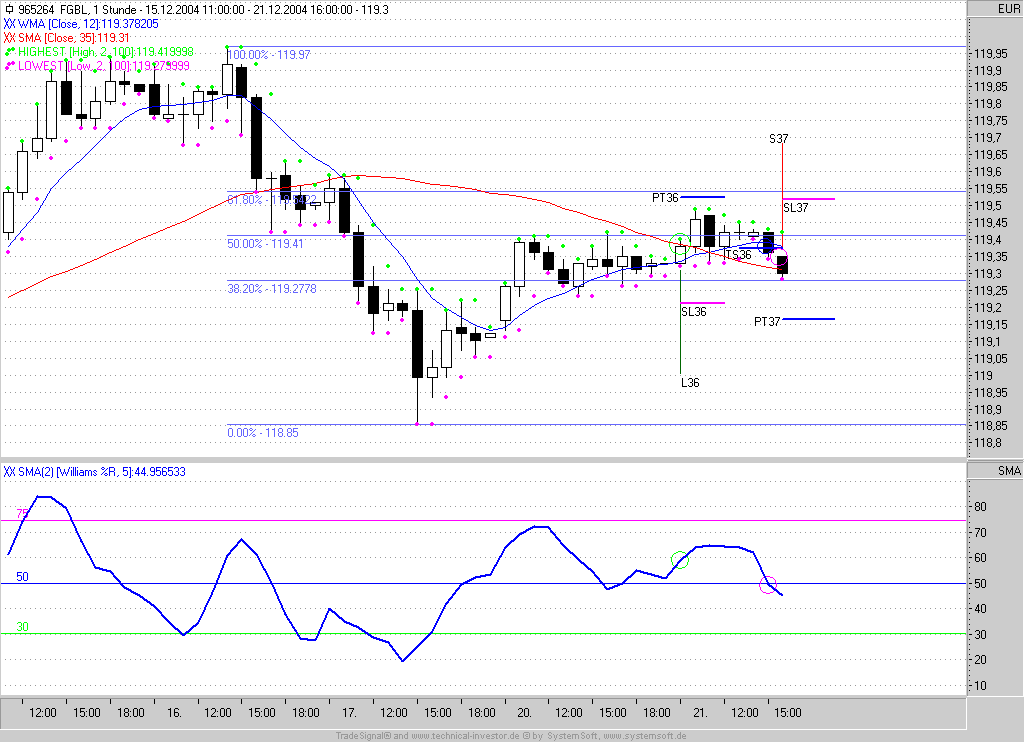Click the SL37 stop loss label

click(x=795, y=208)
